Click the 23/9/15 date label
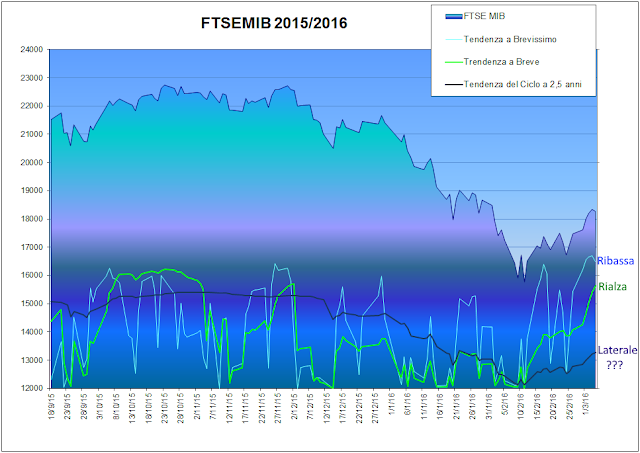This screenshot has height=453, width=640. coord(68,408)
